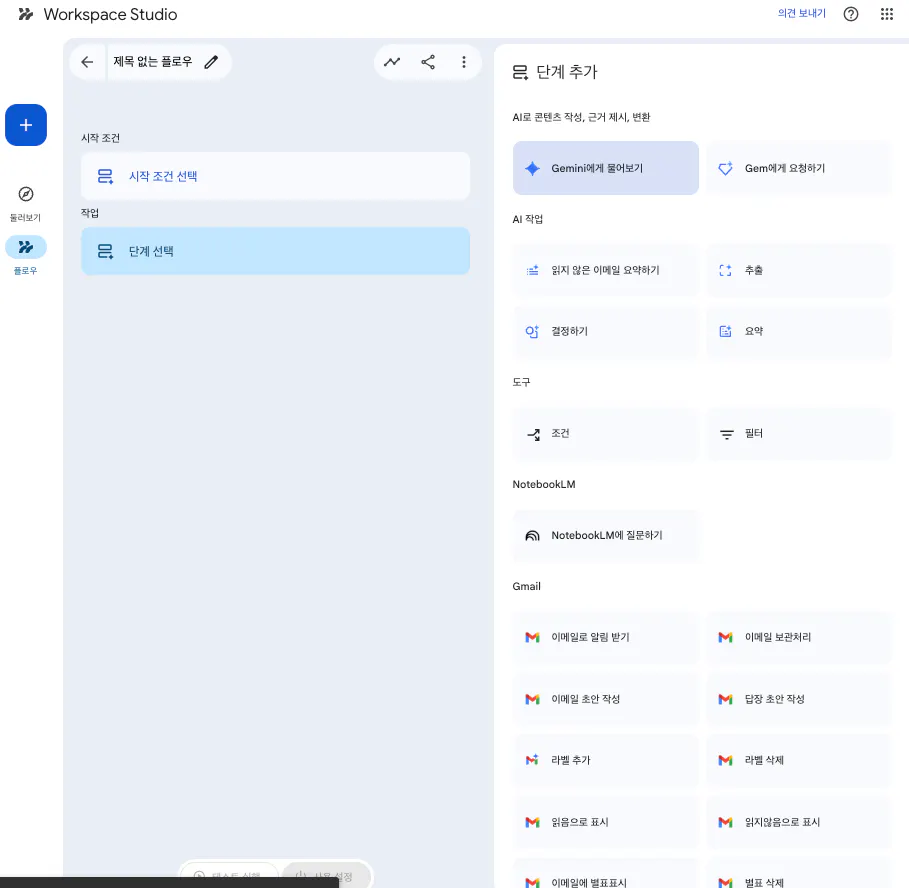Click the 요약 summary document icon

click(x=725, y=332)
